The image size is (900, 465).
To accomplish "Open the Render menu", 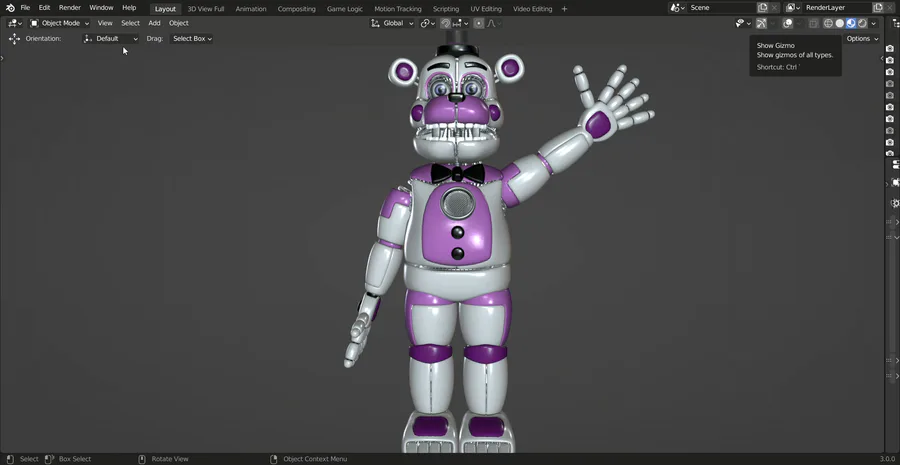I will coord(69,8).
